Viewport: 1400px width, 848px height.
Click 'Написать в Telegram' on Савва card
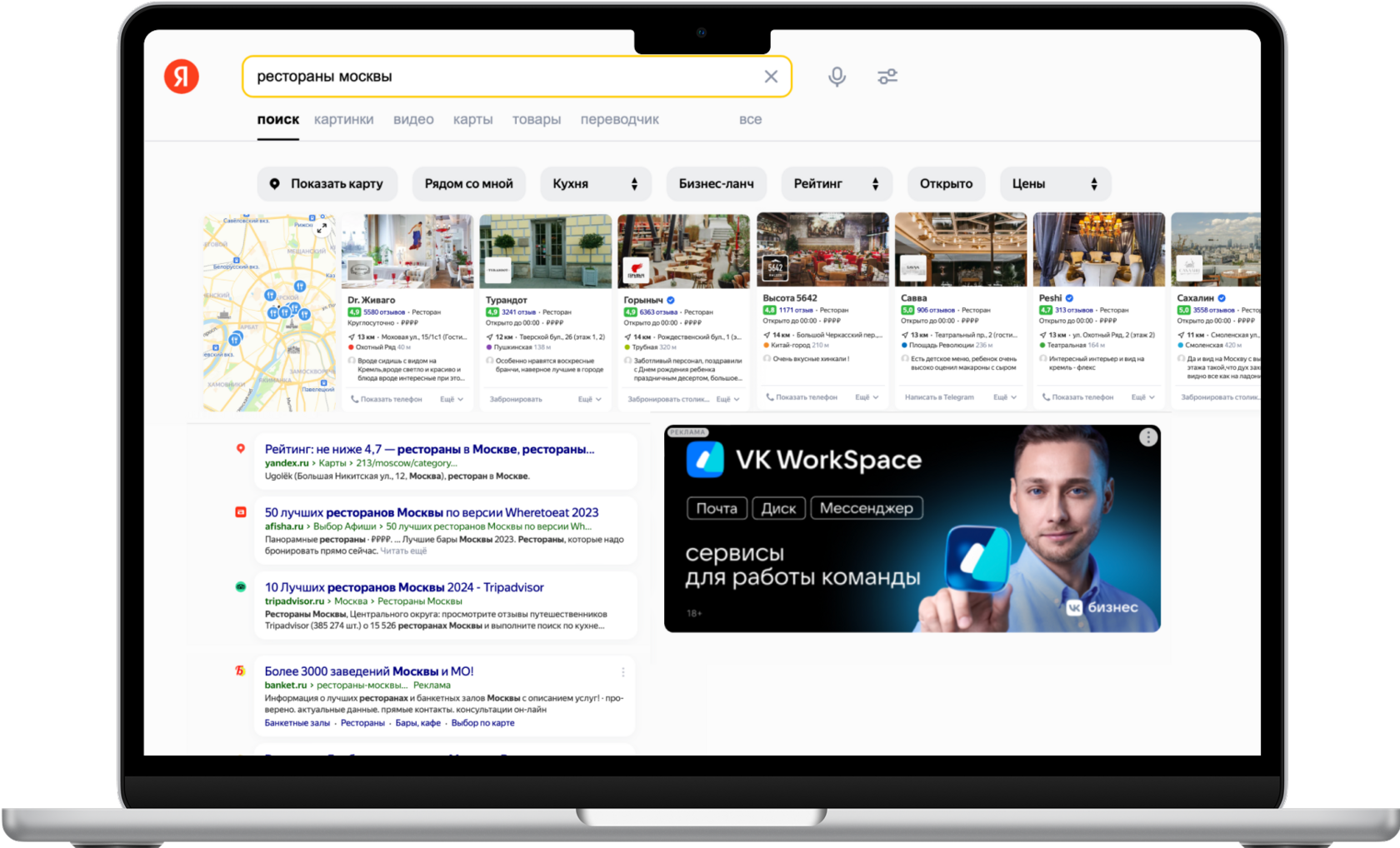939,397
